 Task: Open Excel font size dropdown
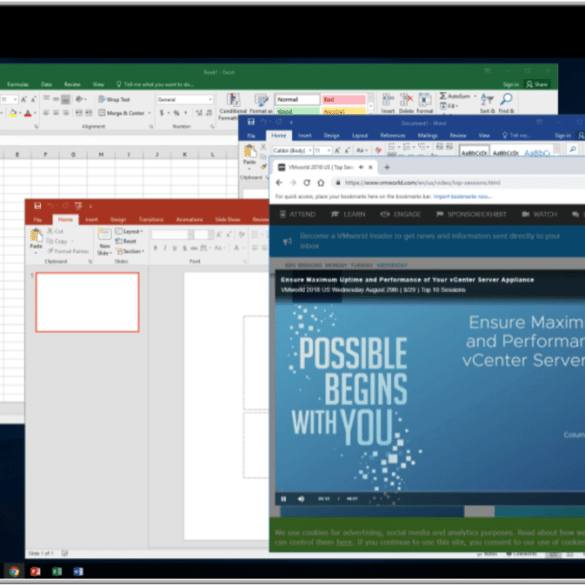(15, 99)
